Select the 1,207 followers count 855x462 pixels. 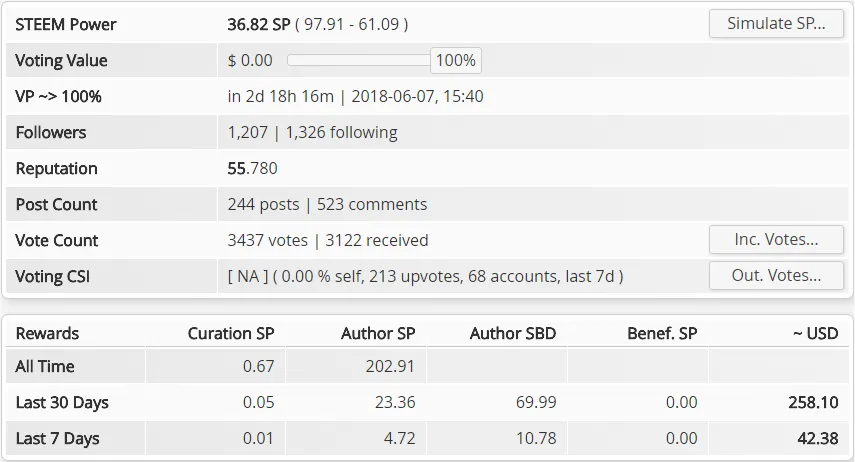coord(248,133)
